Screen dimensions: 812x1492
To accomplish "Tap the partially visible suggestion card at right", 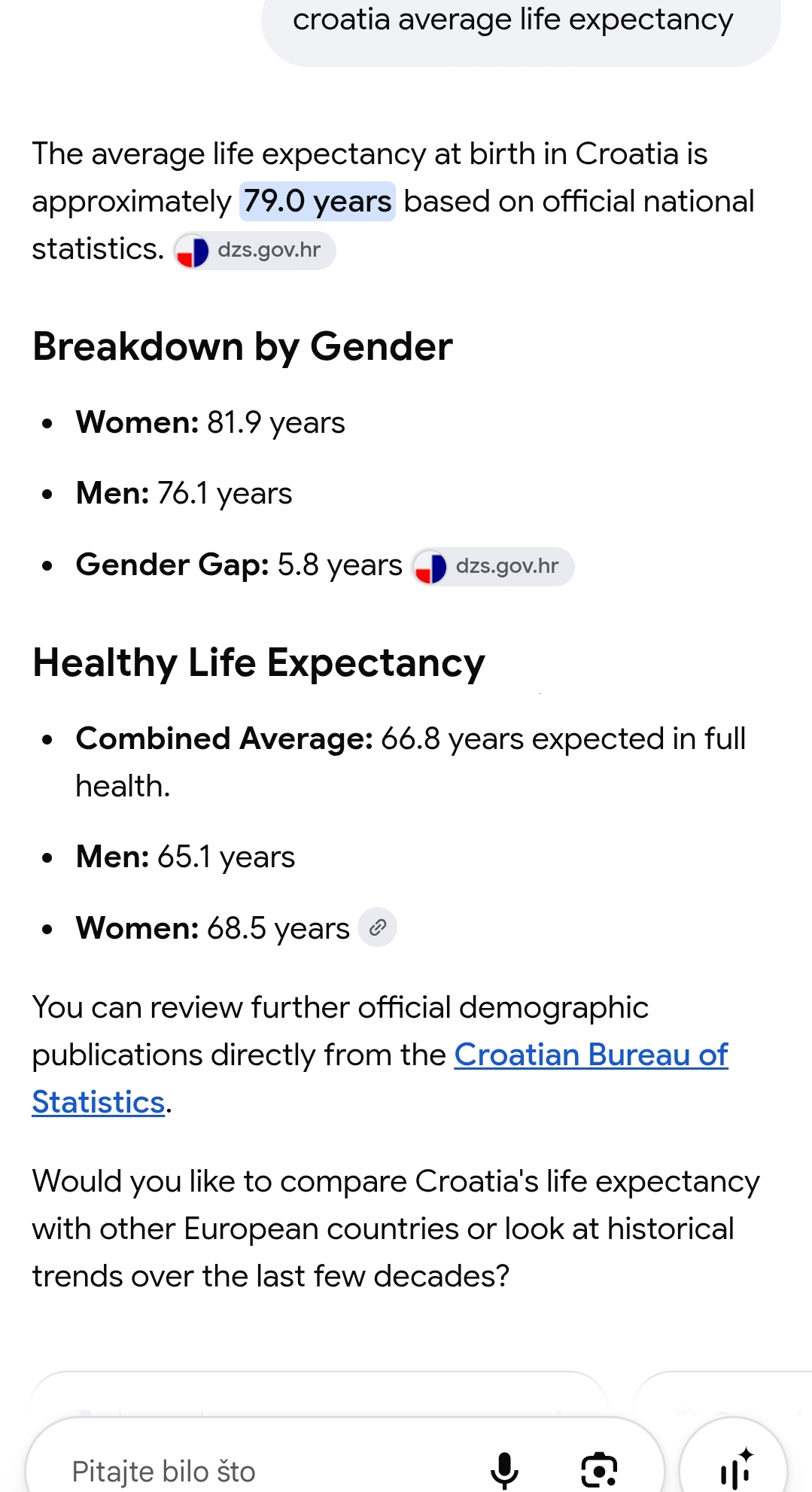I will pos(722,1393).
